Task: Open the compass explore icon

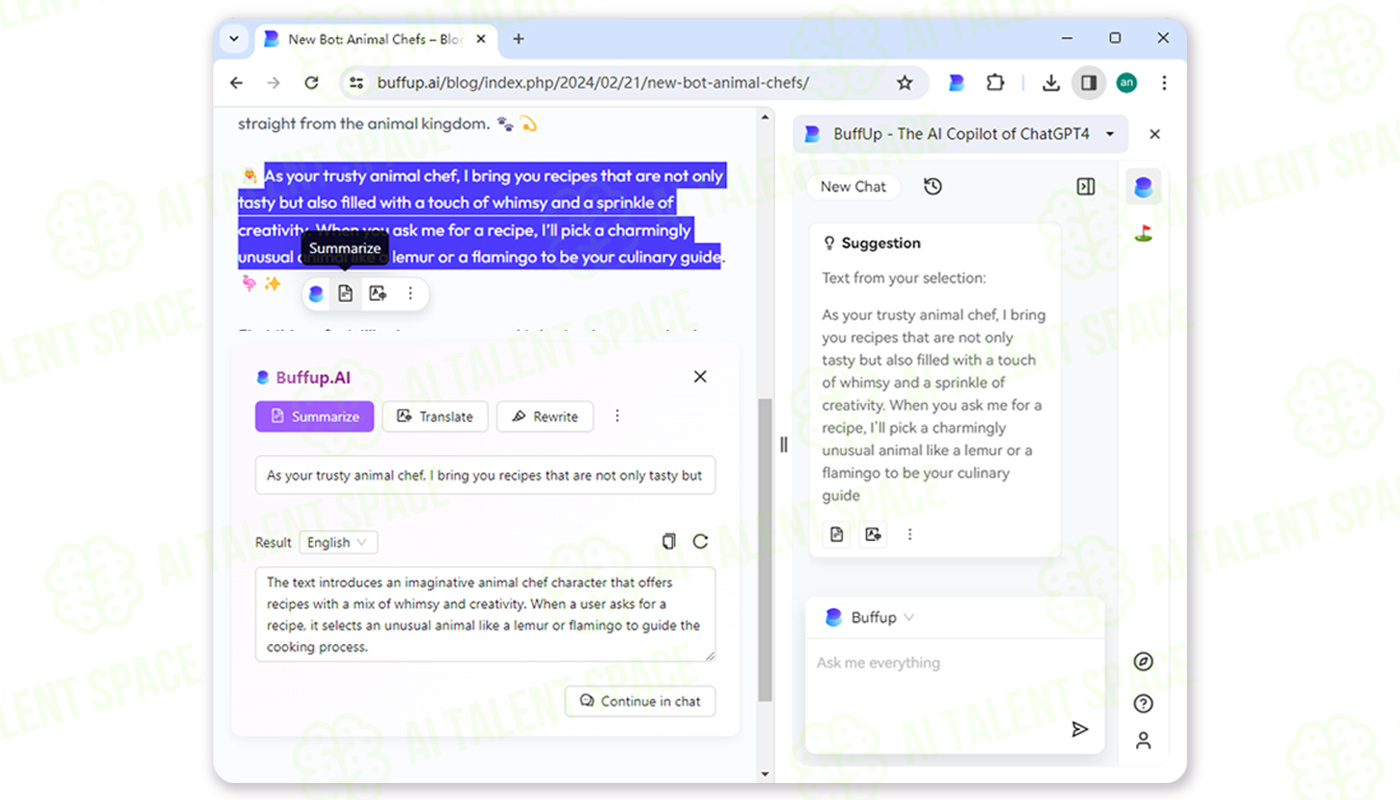Action: (1144, 662)
